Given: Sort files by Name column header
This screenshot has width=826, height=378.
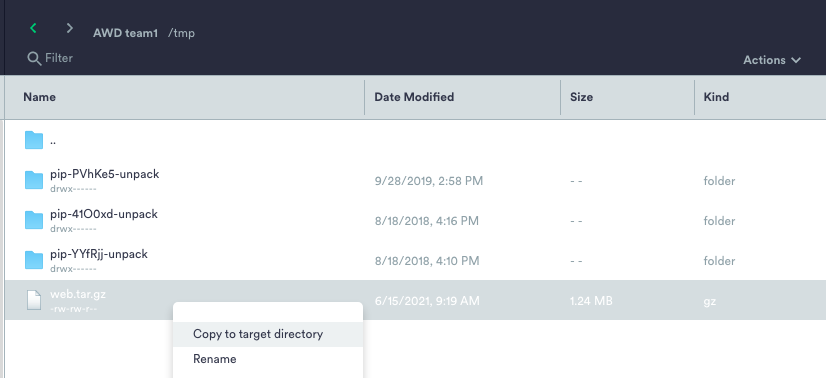Looking at the screenshot, I should coord(40,97).
